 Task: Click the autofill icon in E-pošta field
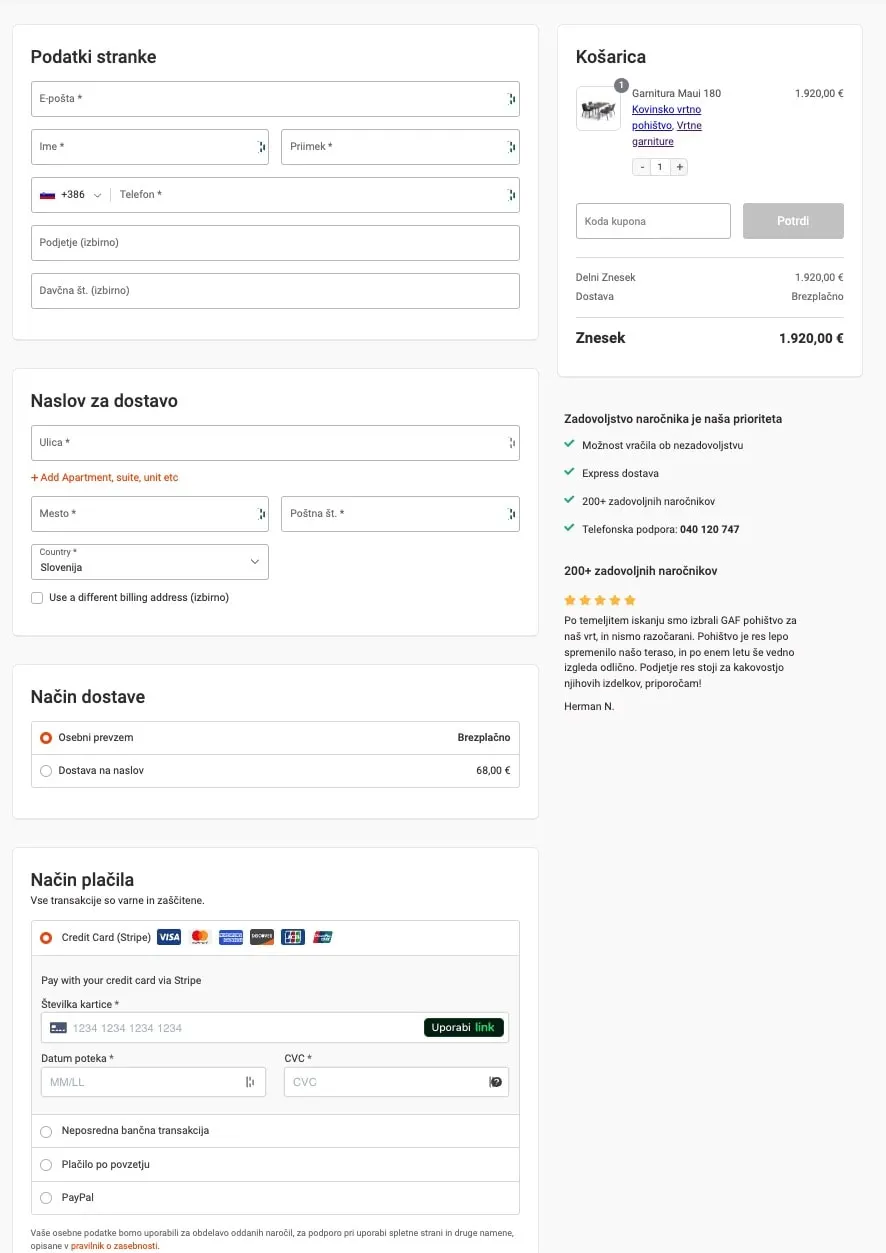coord(511,99)
